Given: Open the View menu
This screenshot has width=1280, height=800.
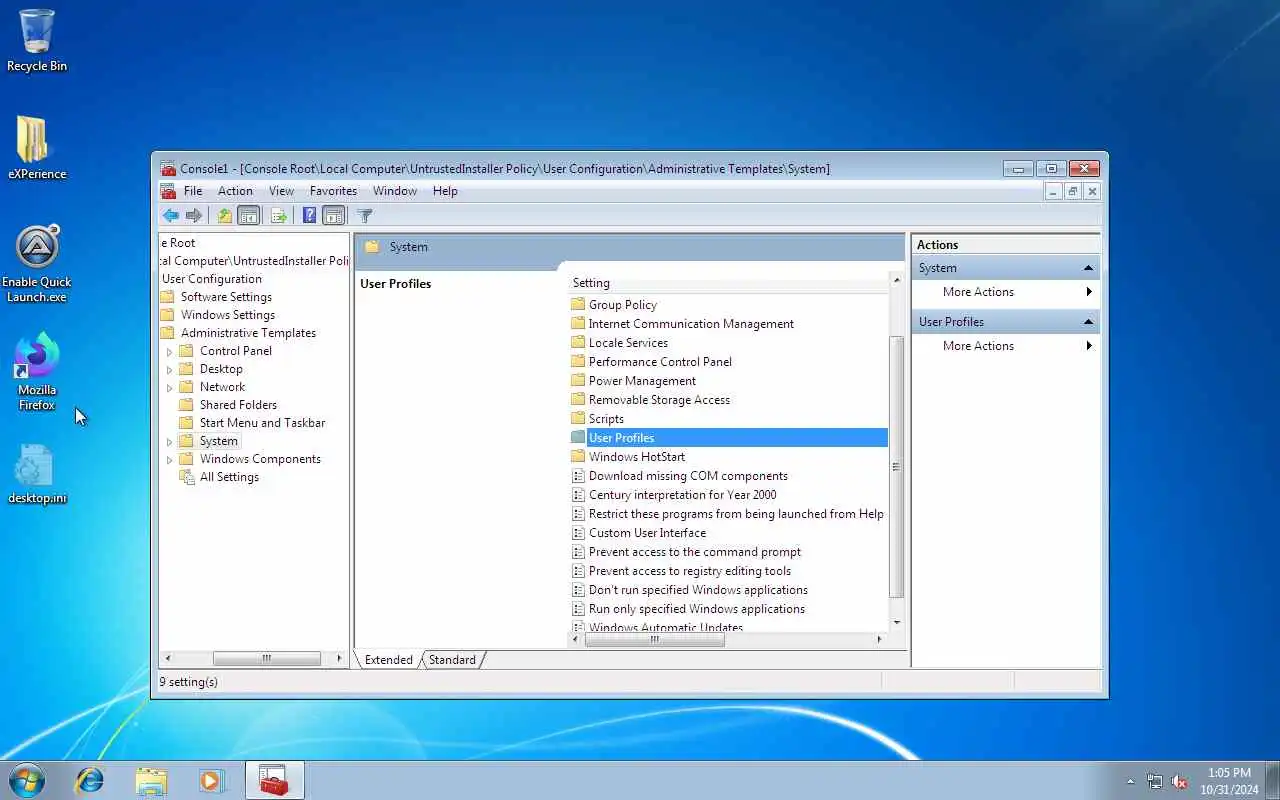Looking at the screenshot, I should coord(281,191).
